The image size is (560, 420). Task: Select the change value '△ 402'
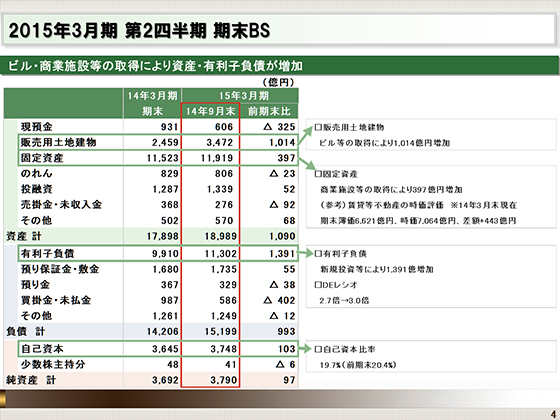(279, 301)
